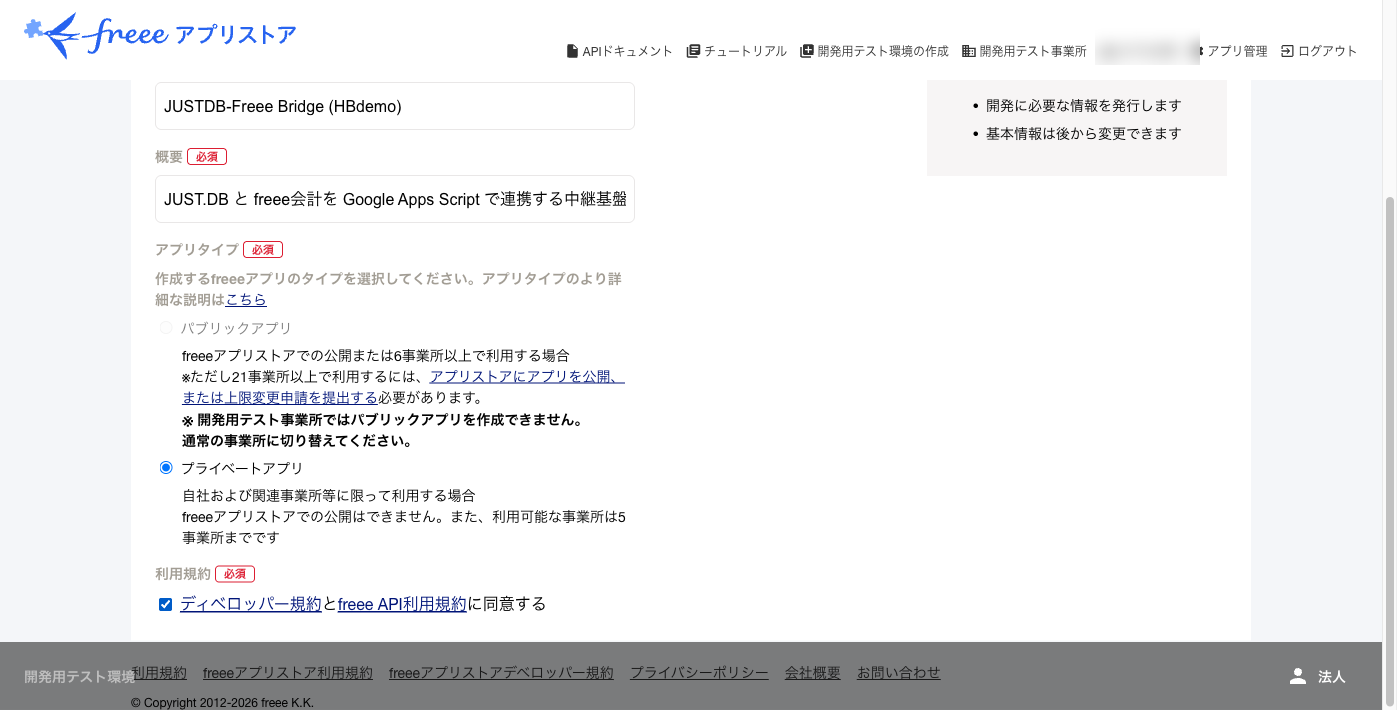
Task: Open footer freeeアプリストアデベロッパー規約 link
Action: (x=501, y=673)
